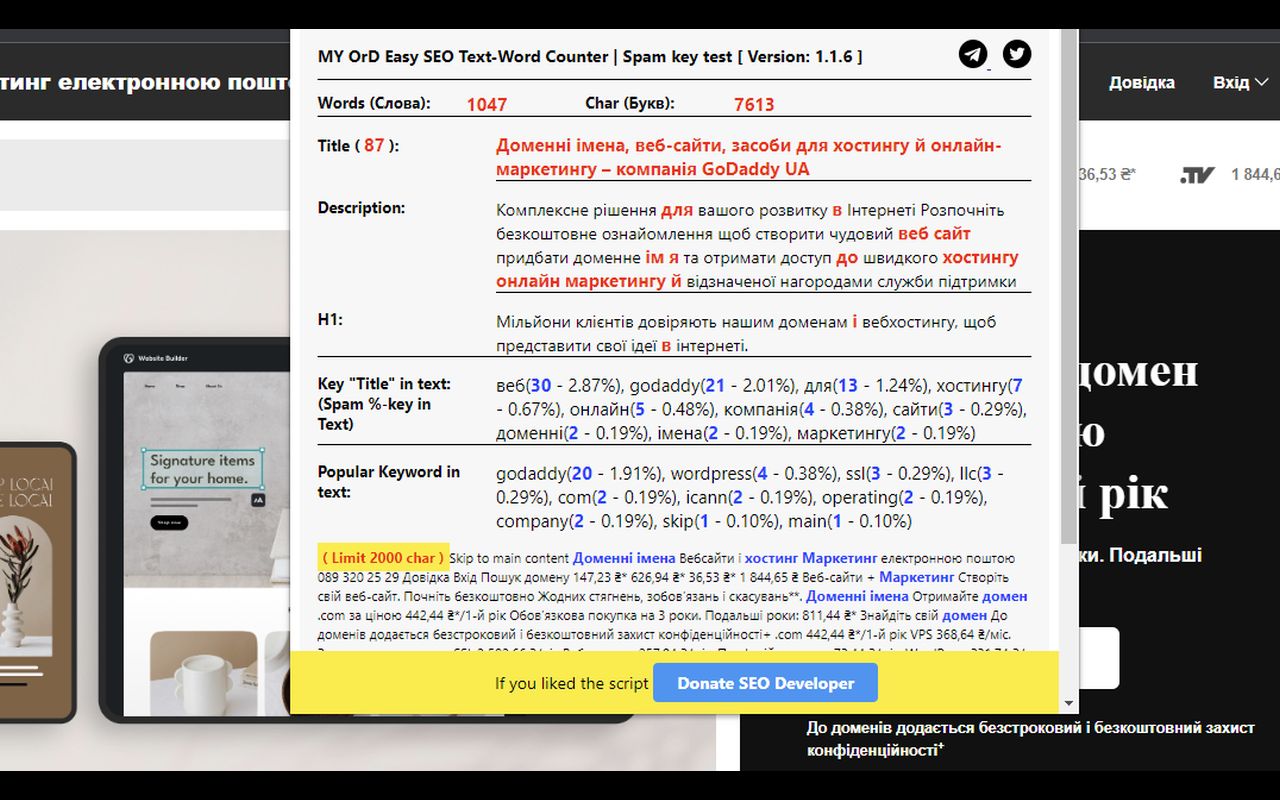This screenshot has height=800, width=1280.
Task: Click the privacy protection text on website
Action: (1030, 738)
